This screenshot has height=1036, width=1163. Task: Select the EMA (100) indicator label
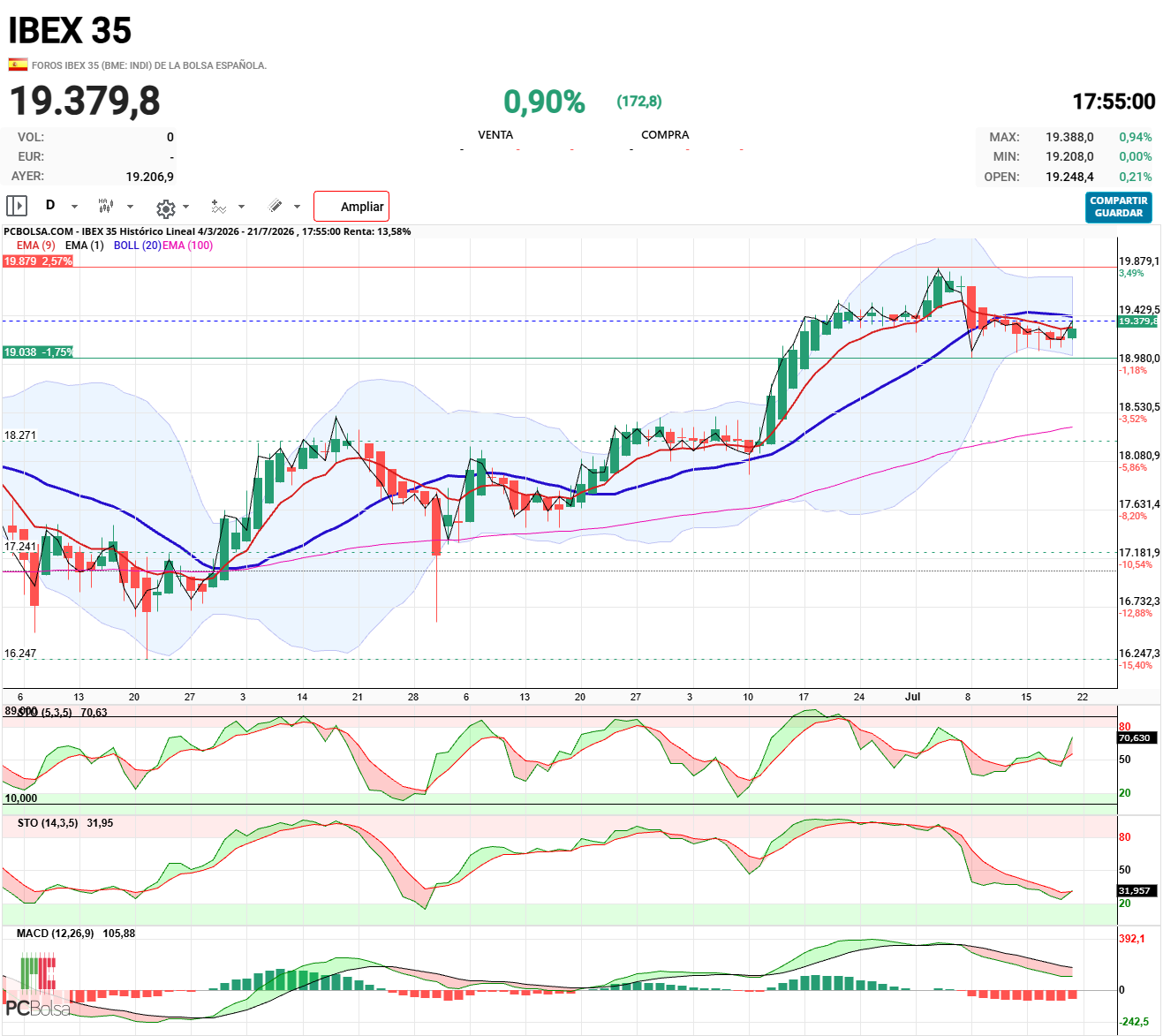(187, 246)
